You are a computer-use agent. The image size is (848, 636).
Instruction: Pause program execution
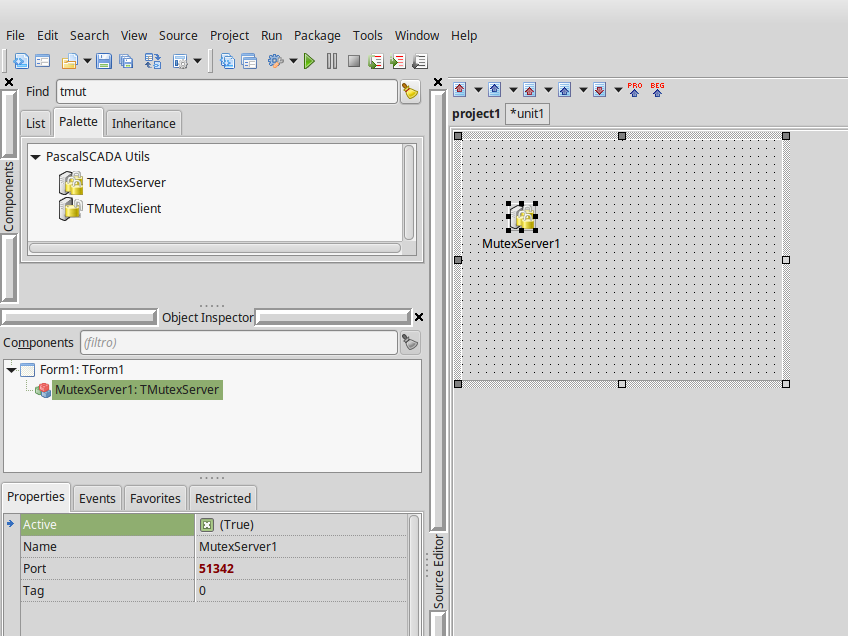[331, 61]
